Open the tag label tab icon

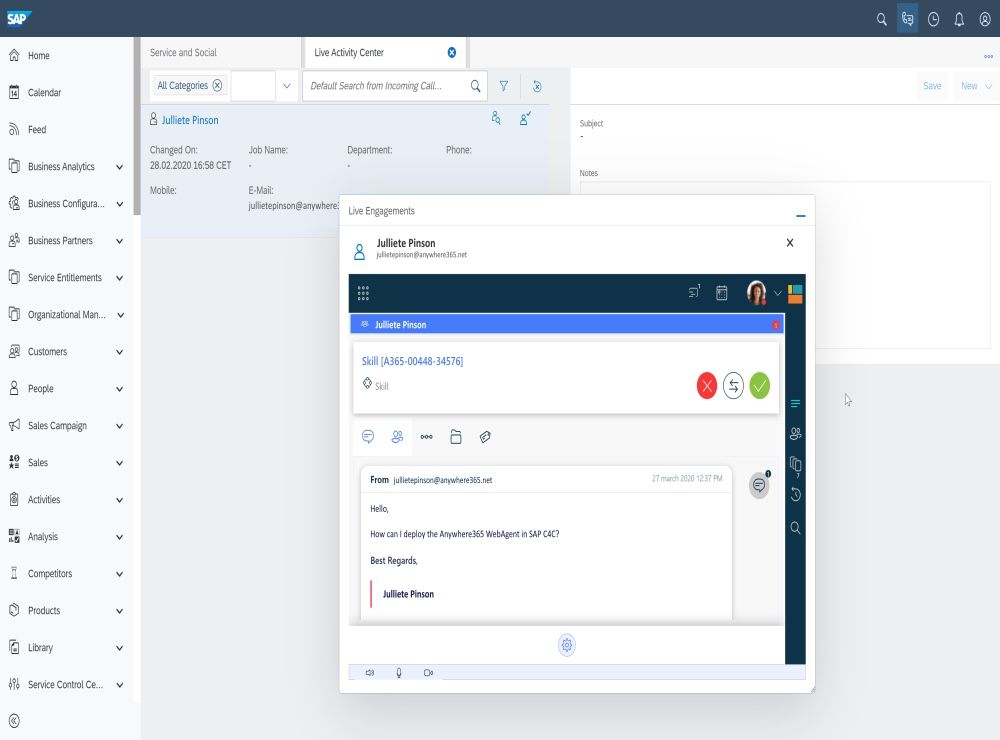485,436
